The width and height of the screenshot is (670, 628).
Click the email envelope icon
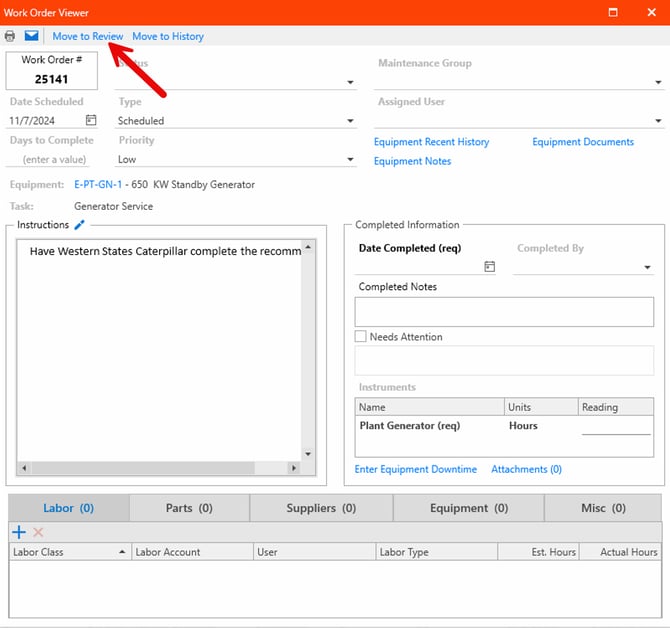tap(32, 36)
